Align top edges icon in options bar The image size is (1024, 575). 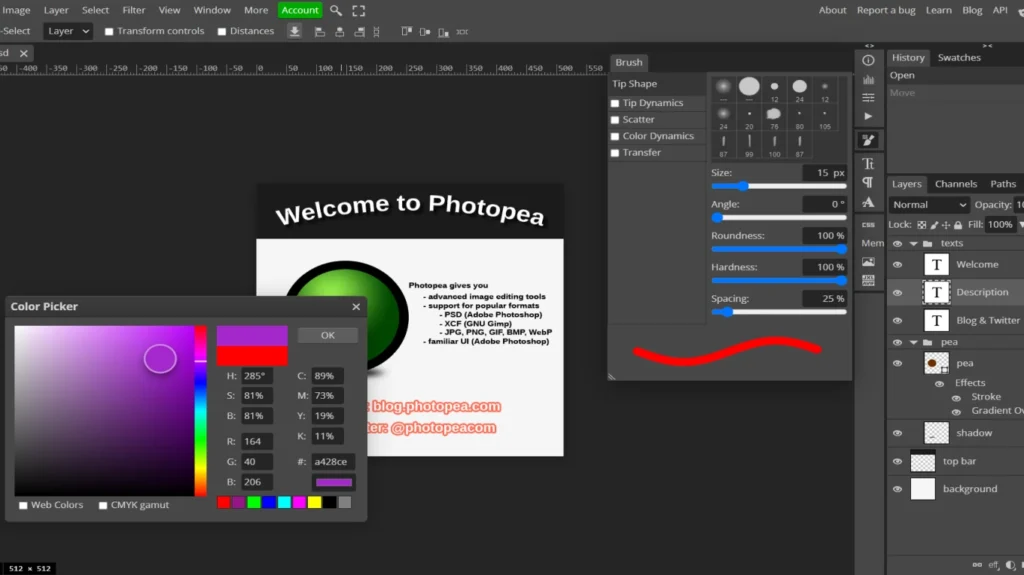406,32
